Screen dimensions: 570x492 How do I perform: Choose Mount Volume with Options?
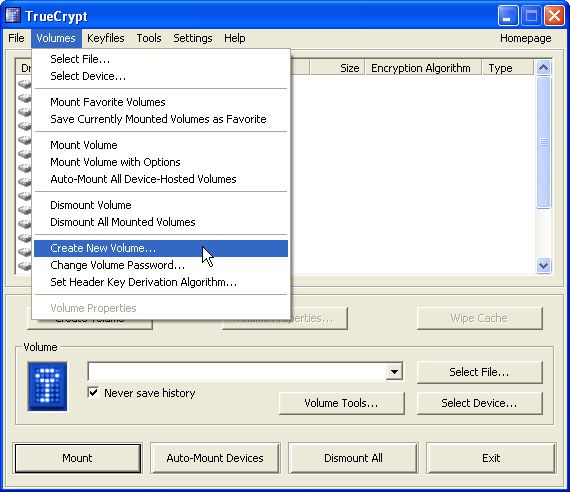pos(161,162)
